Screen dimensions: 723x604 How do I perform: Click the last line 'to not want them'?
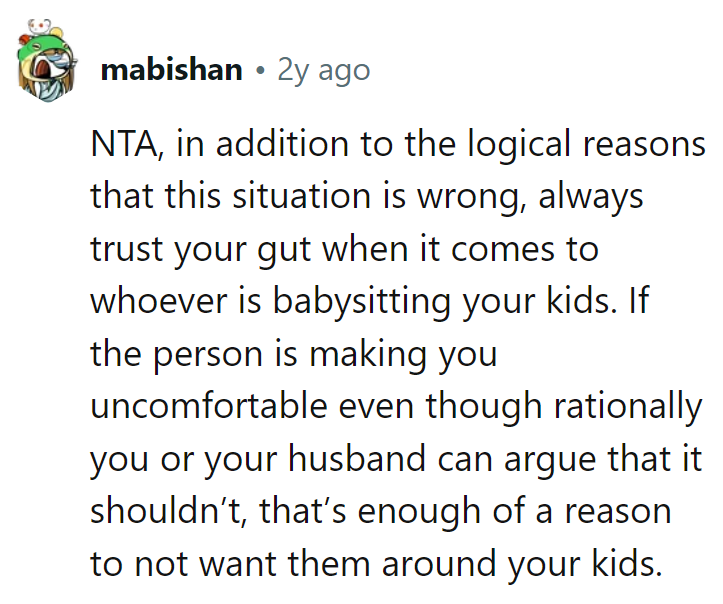376,563
